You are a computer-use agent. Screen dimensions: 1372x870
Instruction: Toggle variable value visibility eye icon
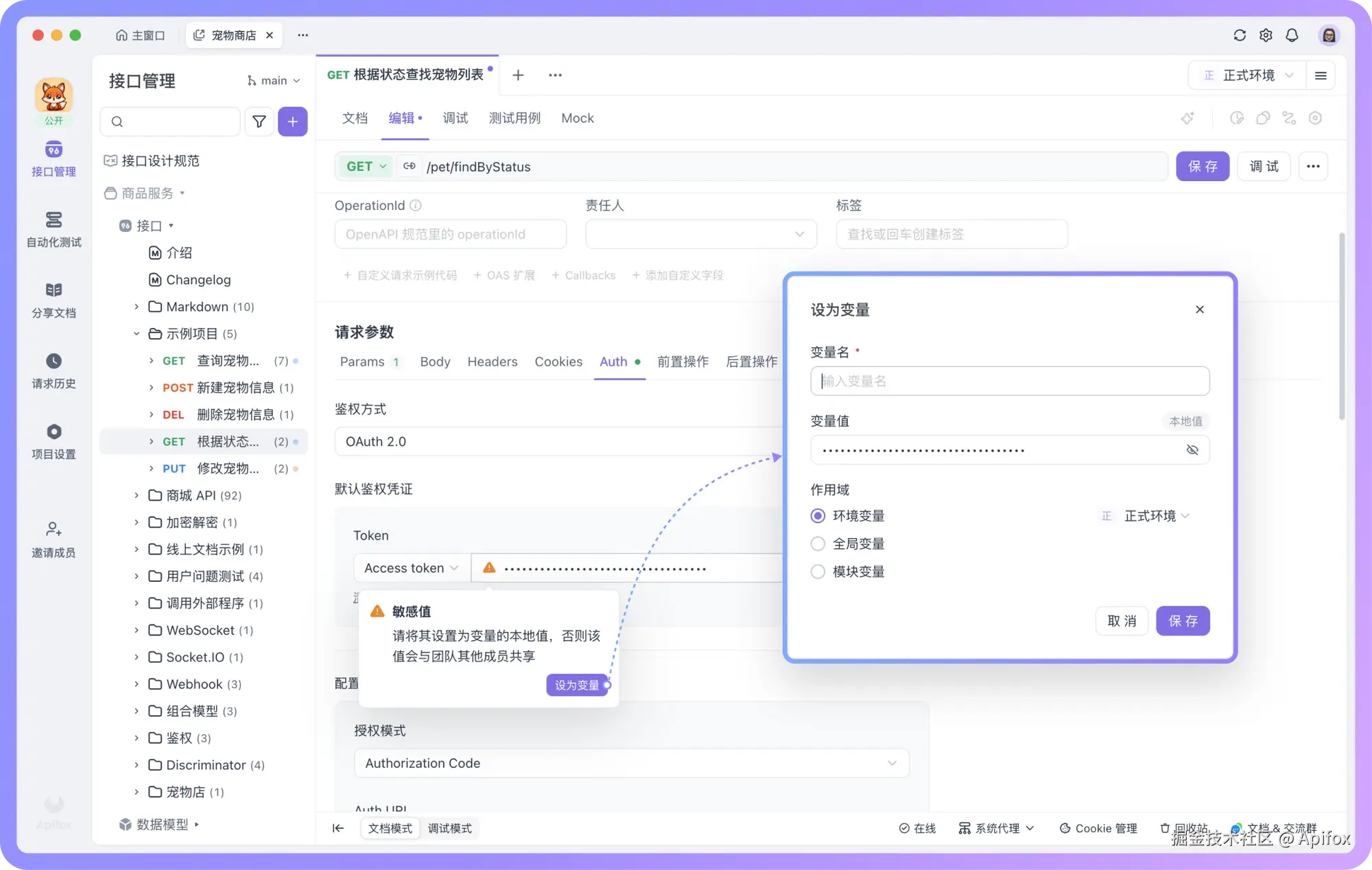click(1192, 450)
